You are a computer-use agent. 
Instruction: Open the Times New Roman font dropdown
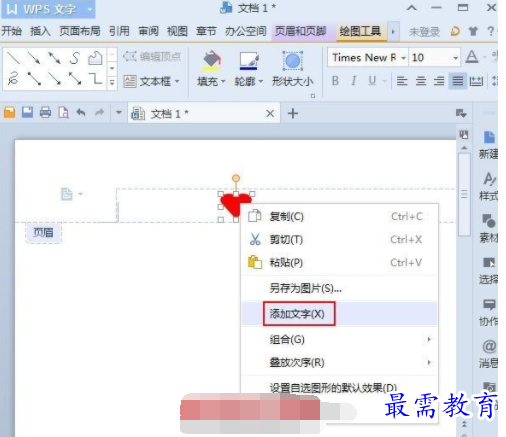(x=403, y=58)
